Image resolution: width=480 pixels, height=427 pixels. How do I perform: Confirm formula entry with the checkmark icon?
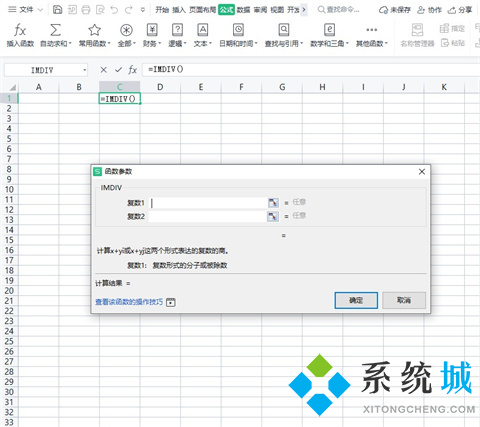pyautogui.click(x=118, y=70)
